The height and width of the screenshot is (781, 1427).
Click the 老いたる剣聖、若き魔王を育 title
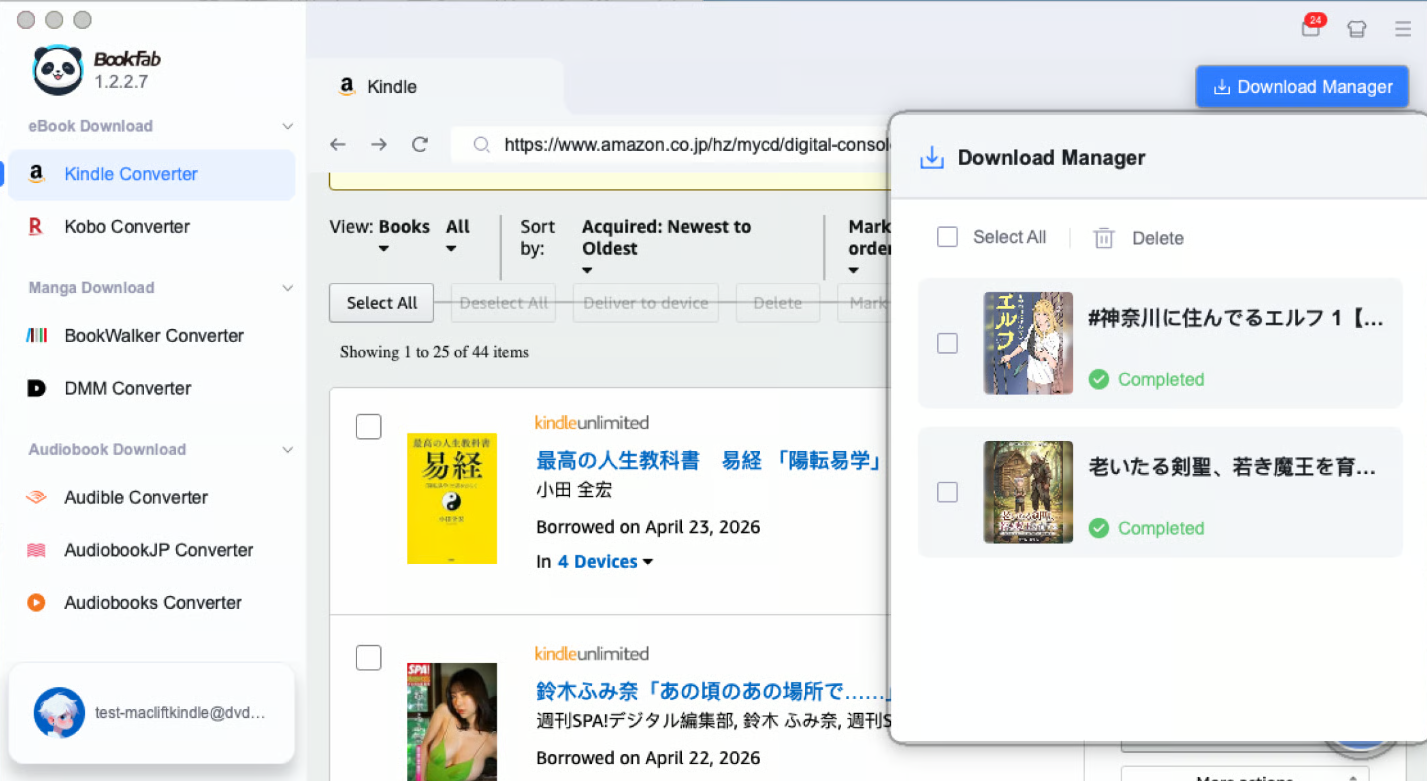coord(1233,467)
